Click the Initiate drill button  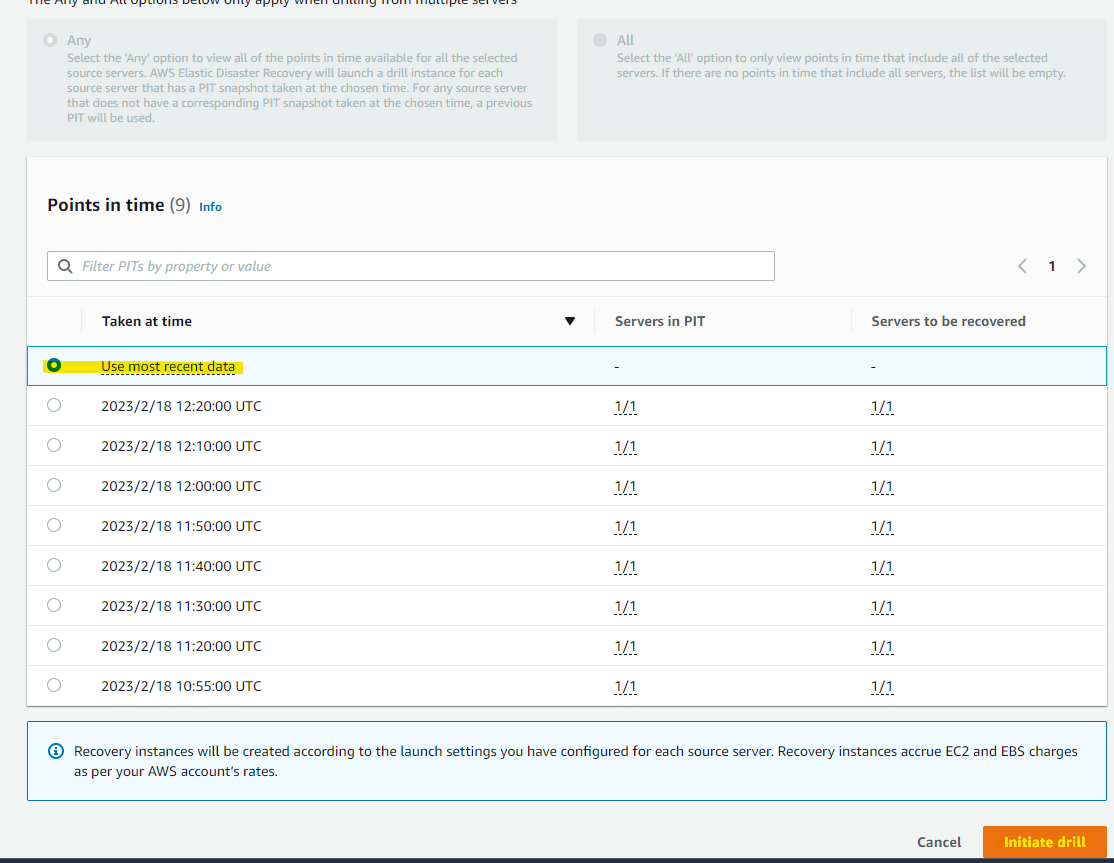click(1044, 842)
